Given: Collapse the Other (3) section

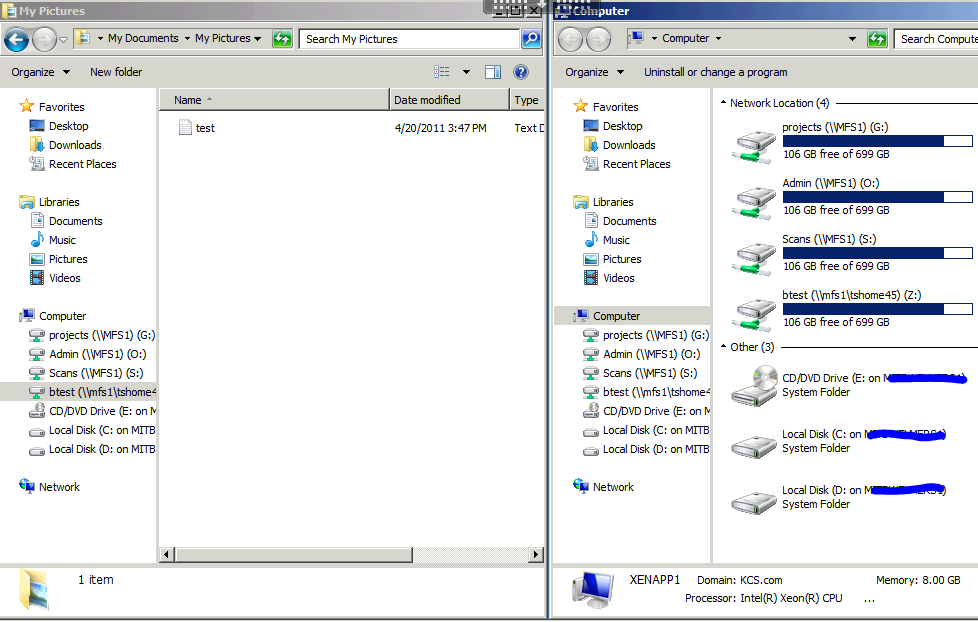Looking at the screenshot, I should tap(725, 347).
